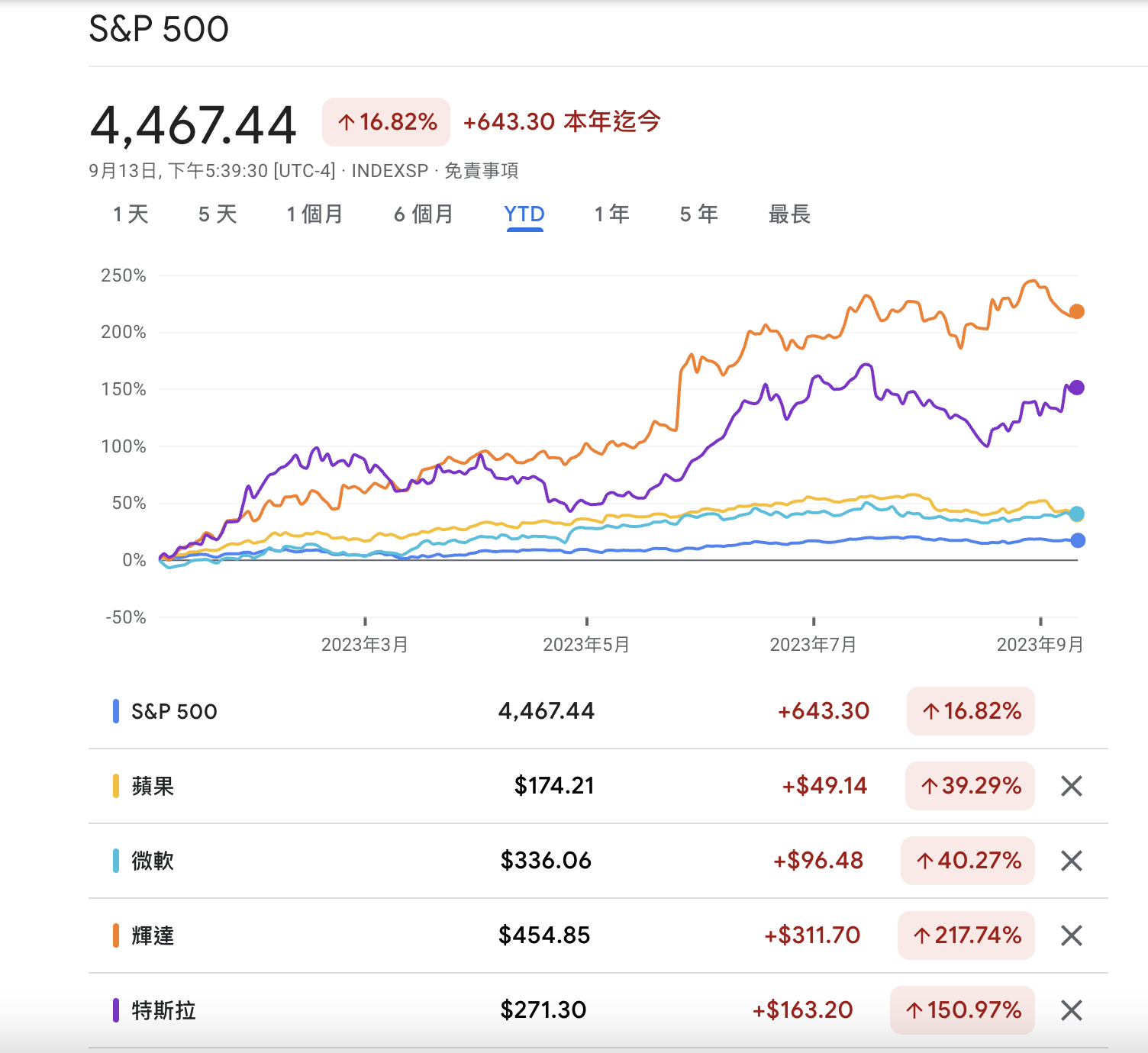Click the S&P 500 page title
This screenshot has width=1148, height=1053.
tap(159, 29)
